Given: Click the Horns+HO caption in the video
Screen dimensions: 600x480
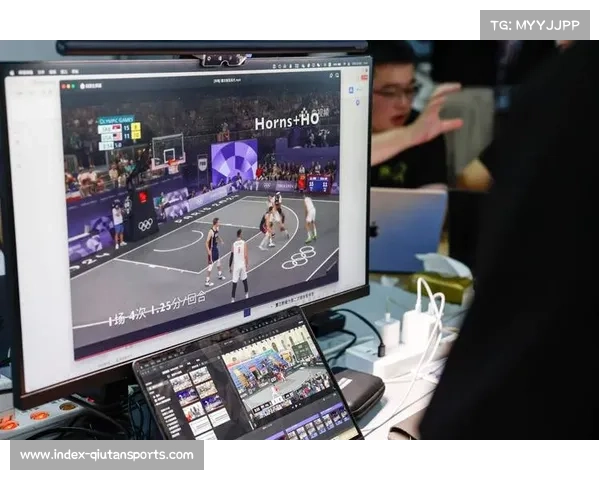Looking at the screenshot, I should coord(286,120).
